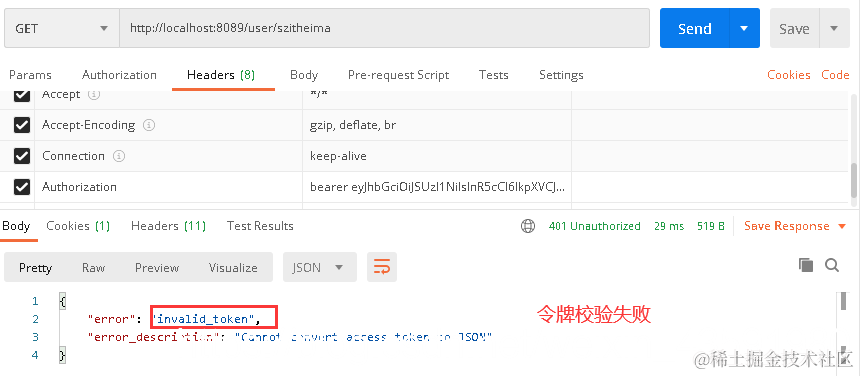Copy the response with the copy icon
860x376 pixels.
click(x=806, y=265)
